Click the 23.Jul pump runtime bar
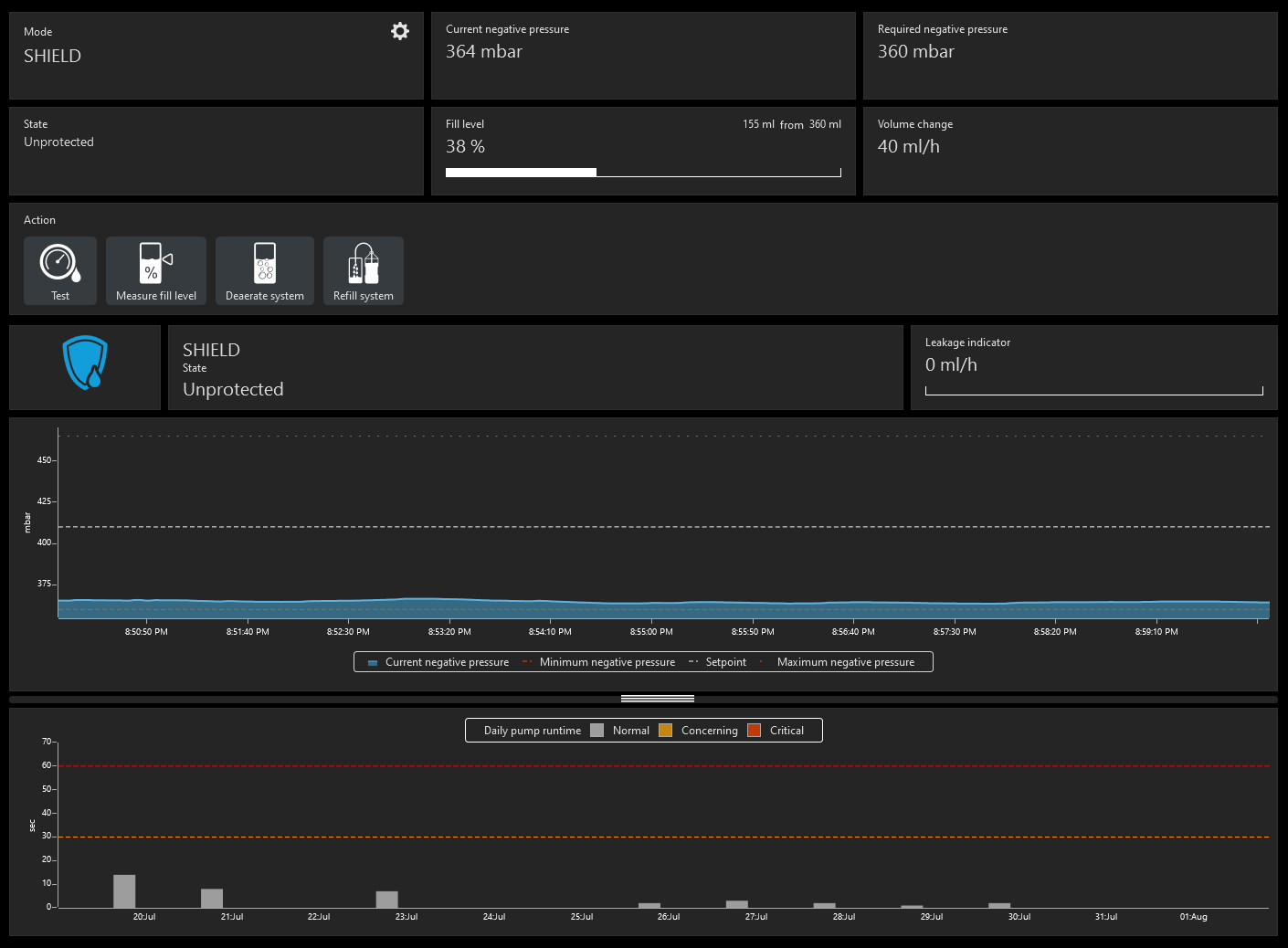Viewport: 1288px width, 948px height. point(387,900)
